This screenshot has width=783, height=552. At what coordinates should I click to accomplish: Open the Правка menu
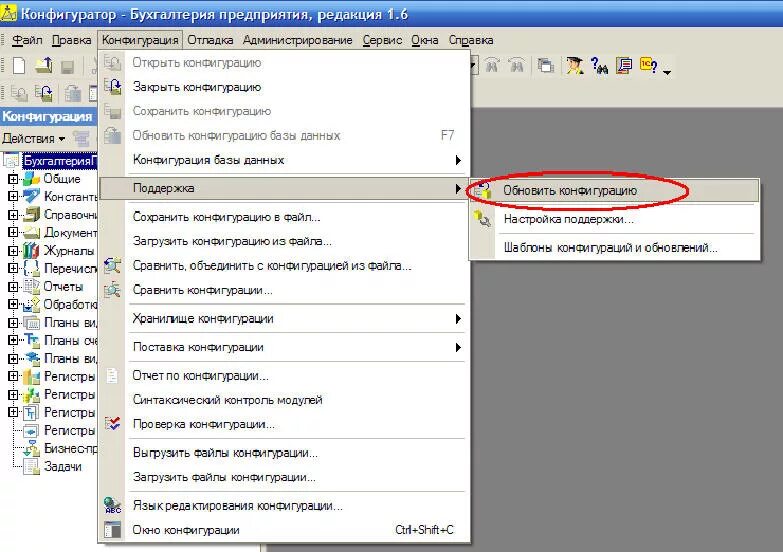[71, 40]
